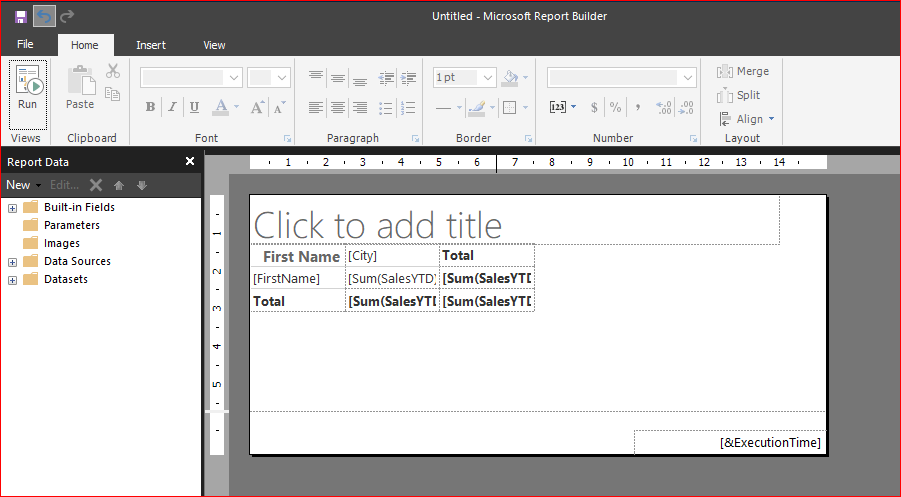Open the border width 1 pt dropdown
This screenshot has height=497, width=901.
[x=487, y=78]
